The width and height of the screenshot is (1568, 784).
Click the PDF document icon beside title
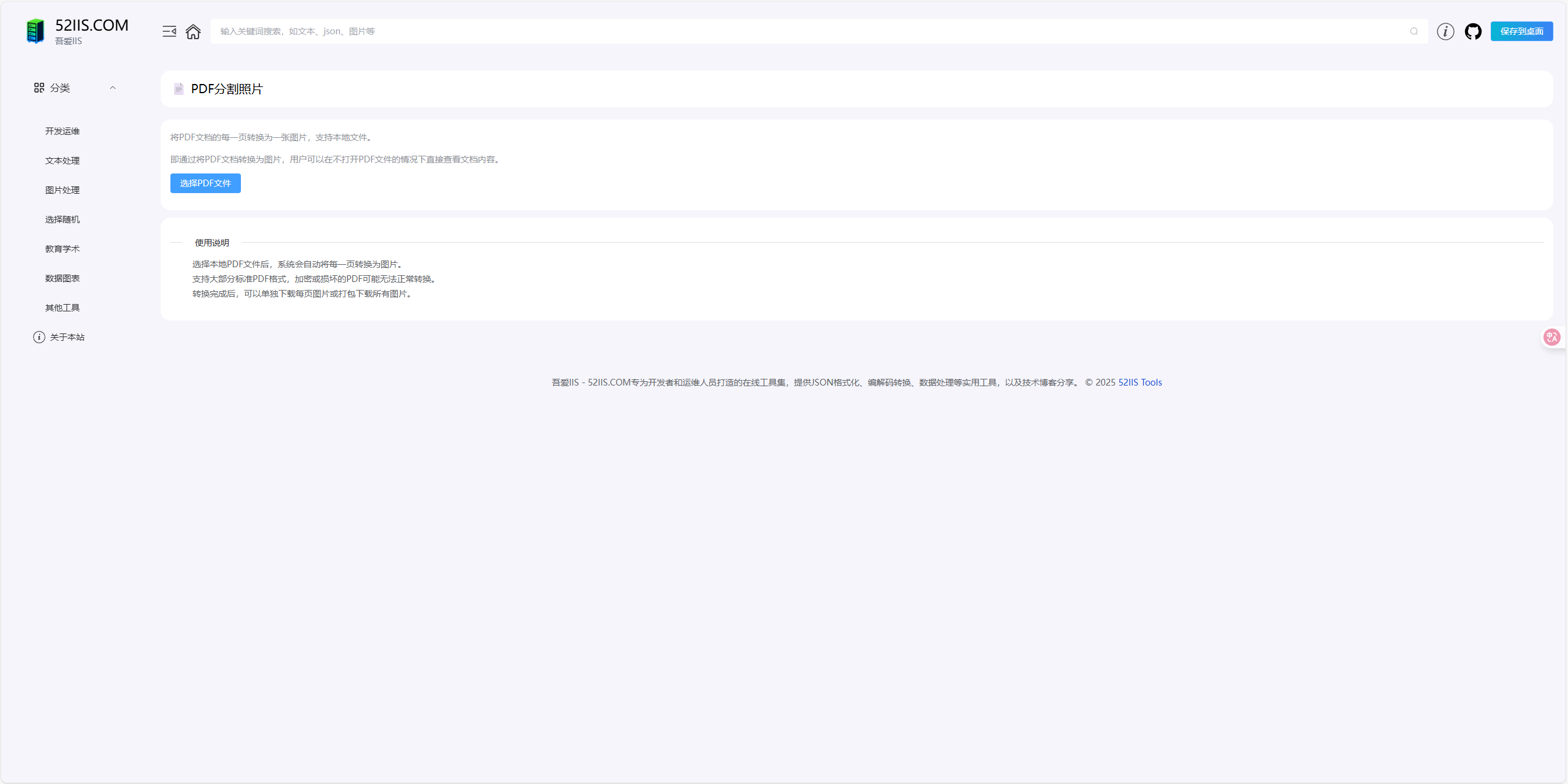pyautogui.click(x=178, y=89)
